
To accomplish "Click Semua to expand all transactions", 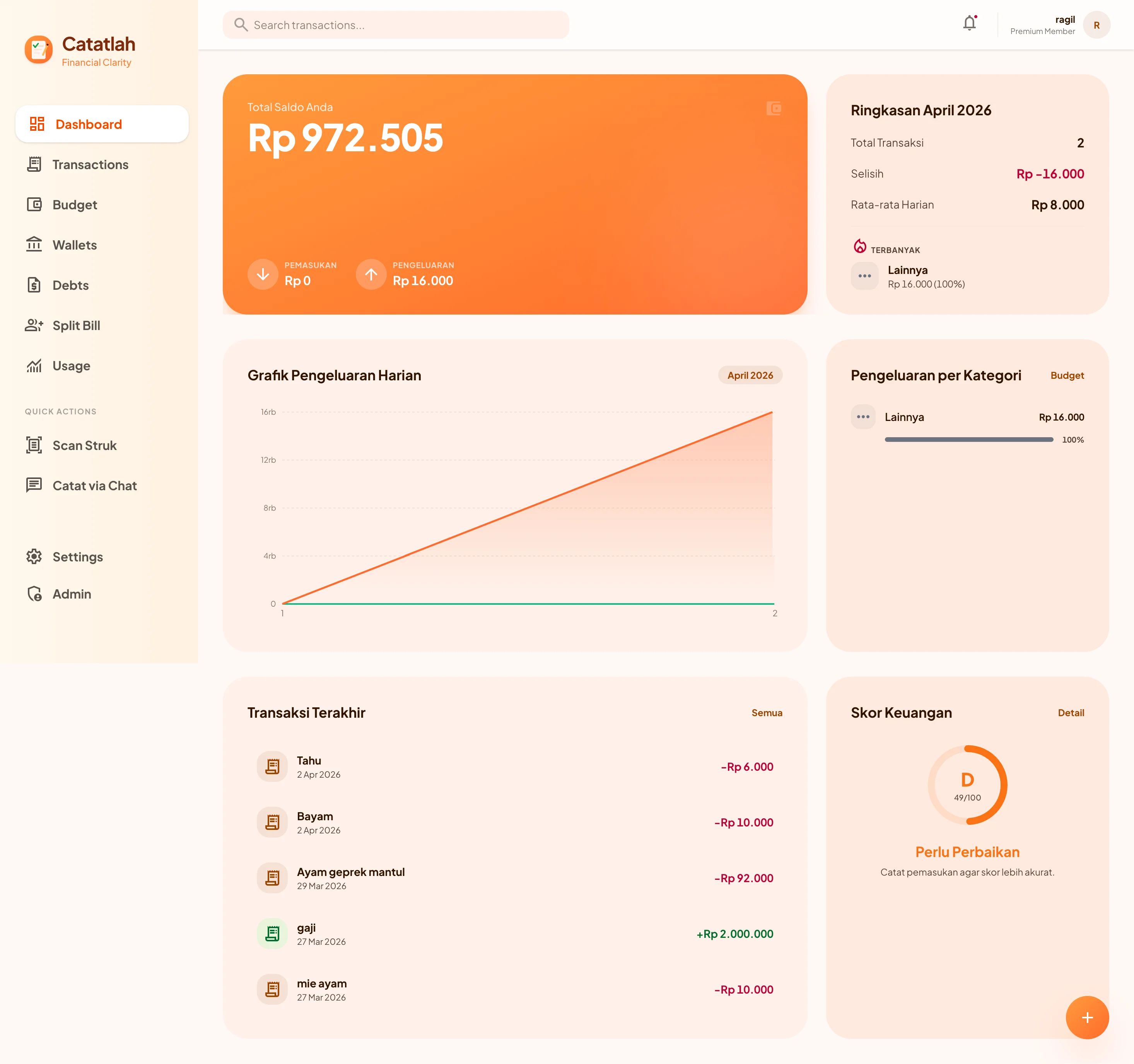I will (x=767, y=713).
